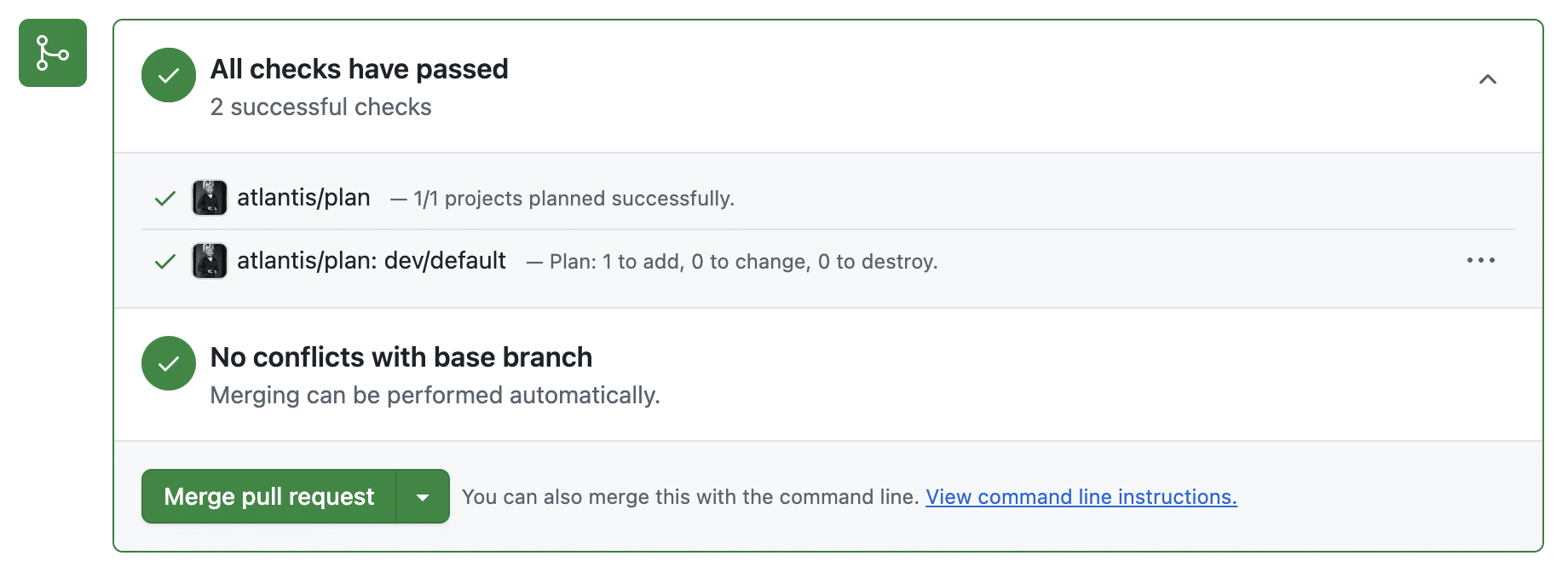The width and height of the screenshot is (1568, 573).
Task: Click the 2 successful checks summary text
Action: [320, 107]
